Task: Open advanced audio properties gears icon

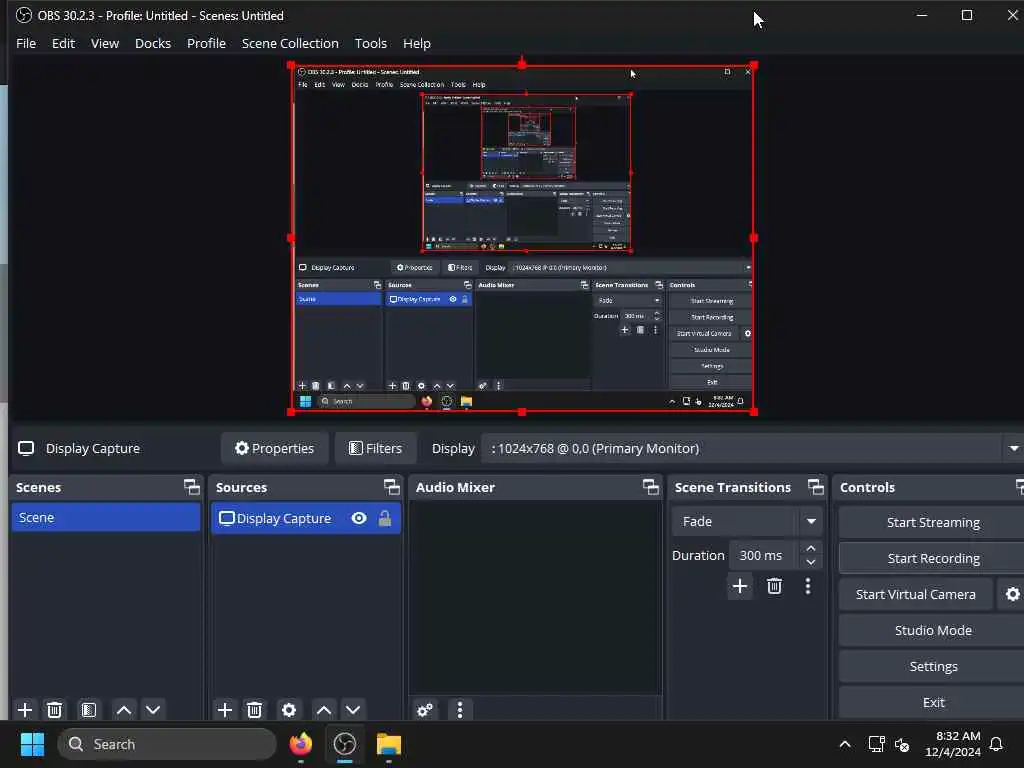Action: 424,710
